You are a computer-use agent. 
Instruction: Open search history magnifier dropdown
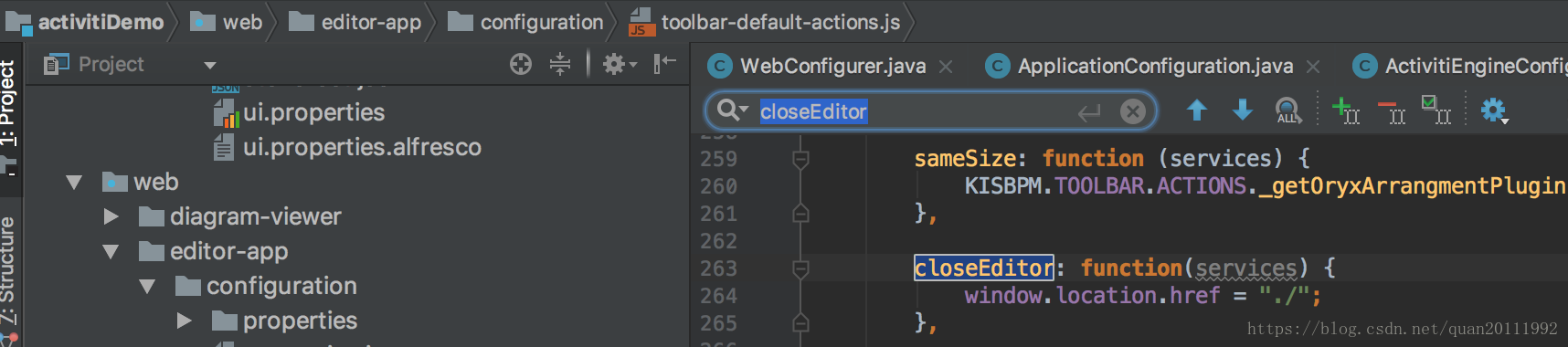pos(732,110)
